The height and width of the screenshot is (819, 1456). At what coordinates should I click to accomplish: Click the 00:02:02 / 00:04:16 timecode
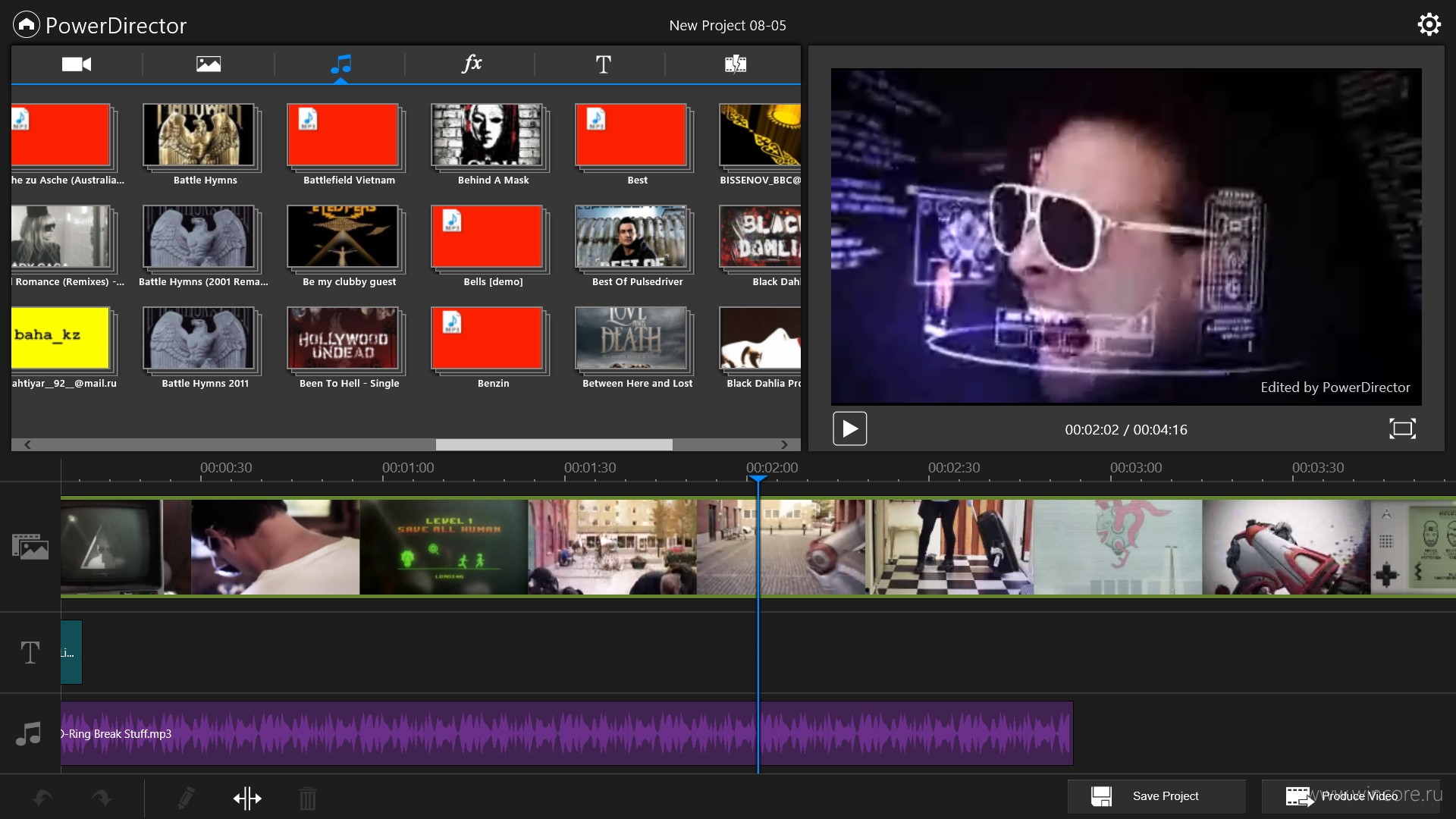(1126, 430)
